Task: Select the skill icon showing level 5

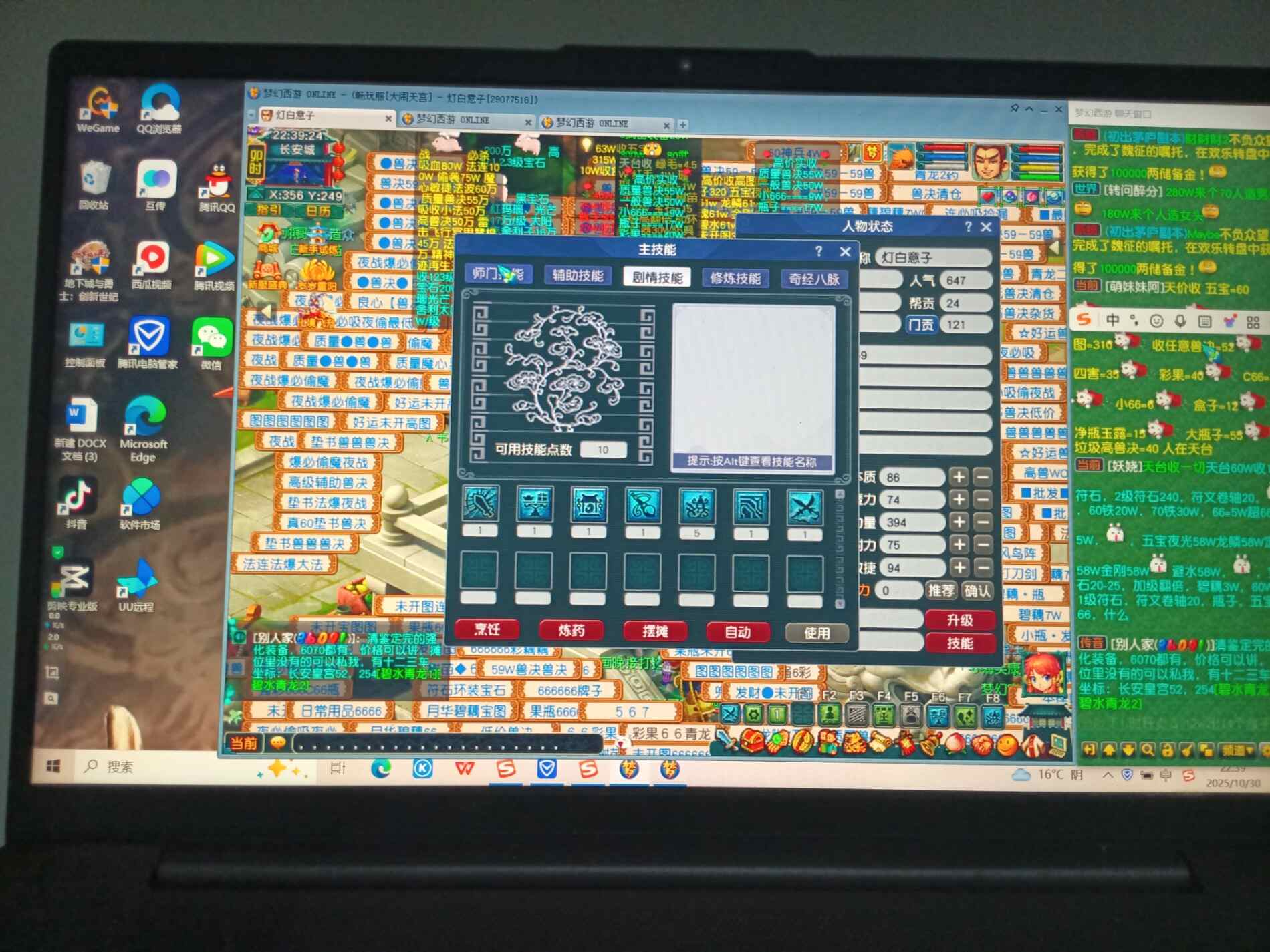Action: click(x=696, y=506)
